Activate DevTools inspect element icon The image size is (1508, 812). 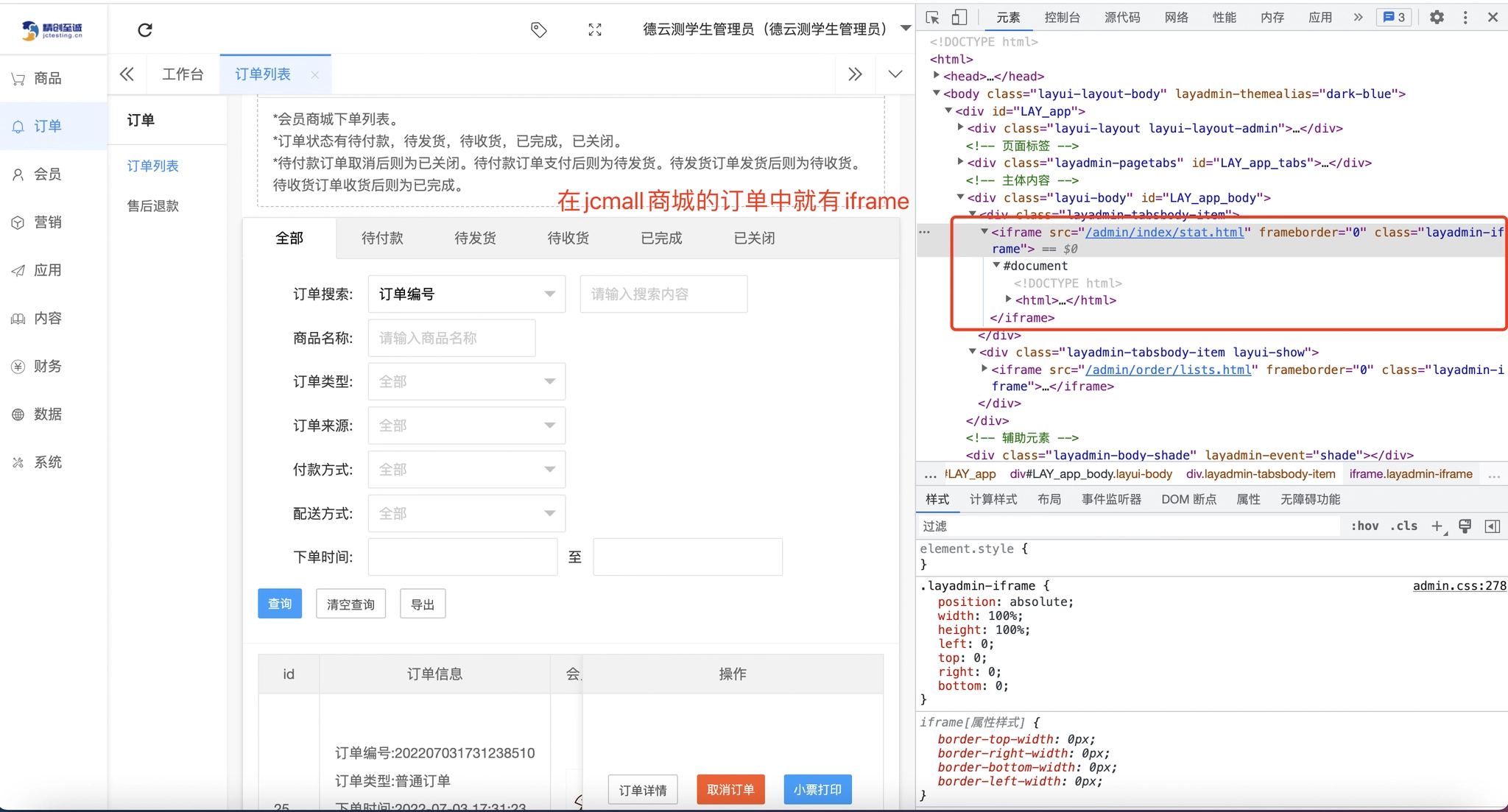tap(932, 17)
